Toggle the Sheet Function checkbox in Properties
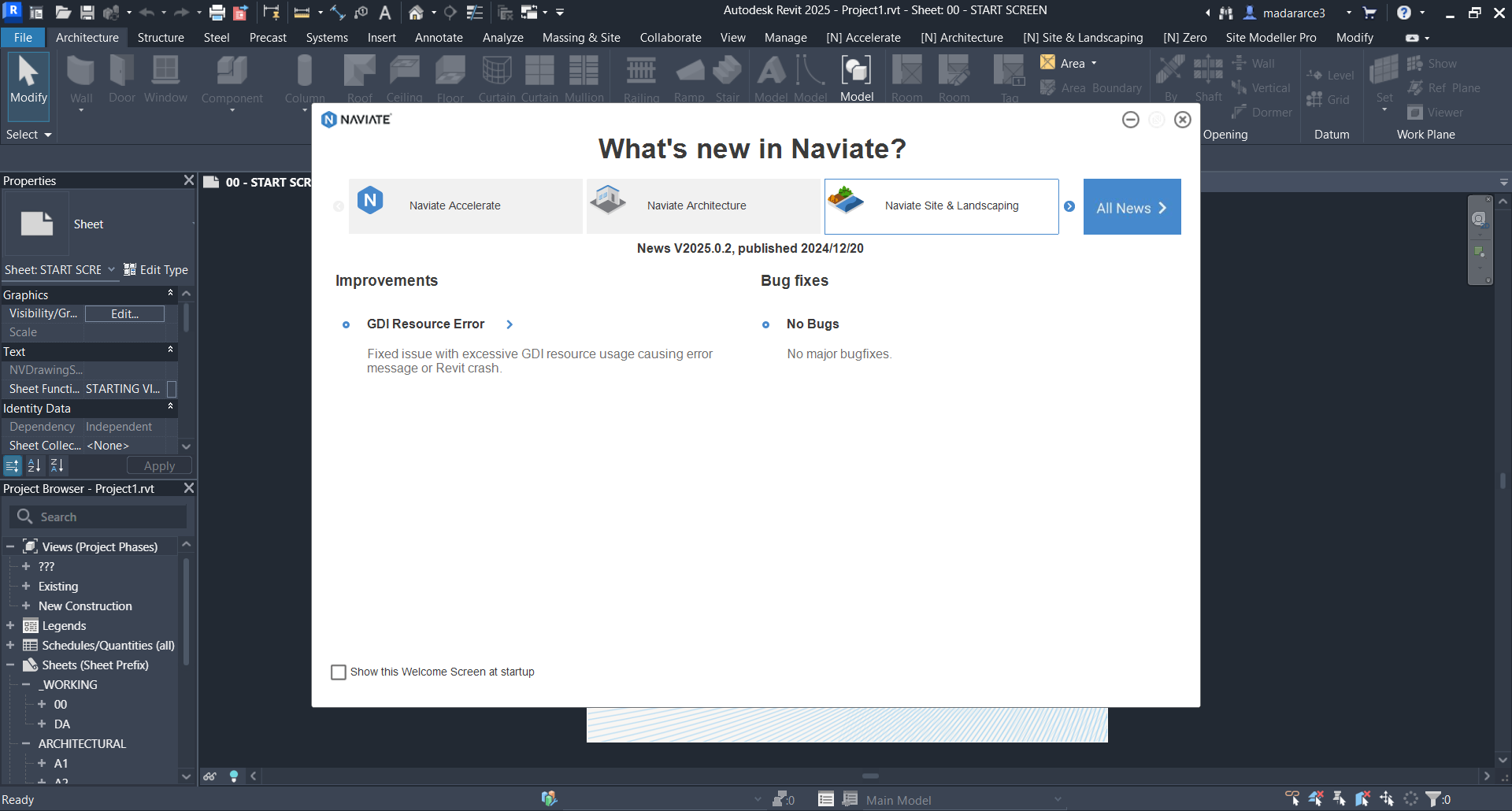 (x=172, y=389)
